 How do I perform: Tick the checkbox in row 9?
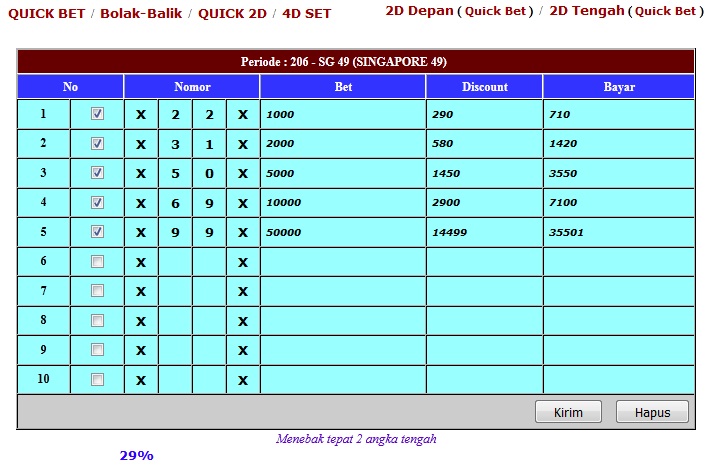tap(97, 350)
